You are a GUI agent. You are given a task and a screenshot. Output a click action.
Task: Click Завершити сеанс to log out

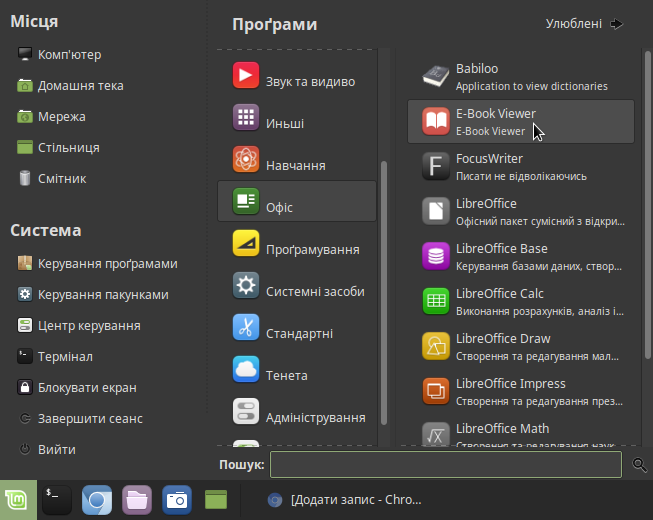(x=89, y=418)
